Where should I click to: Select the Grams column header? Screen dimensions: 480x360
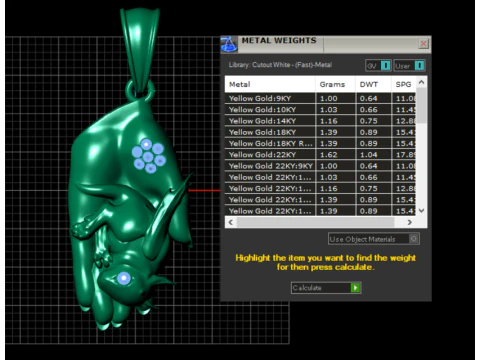point(335,84)
